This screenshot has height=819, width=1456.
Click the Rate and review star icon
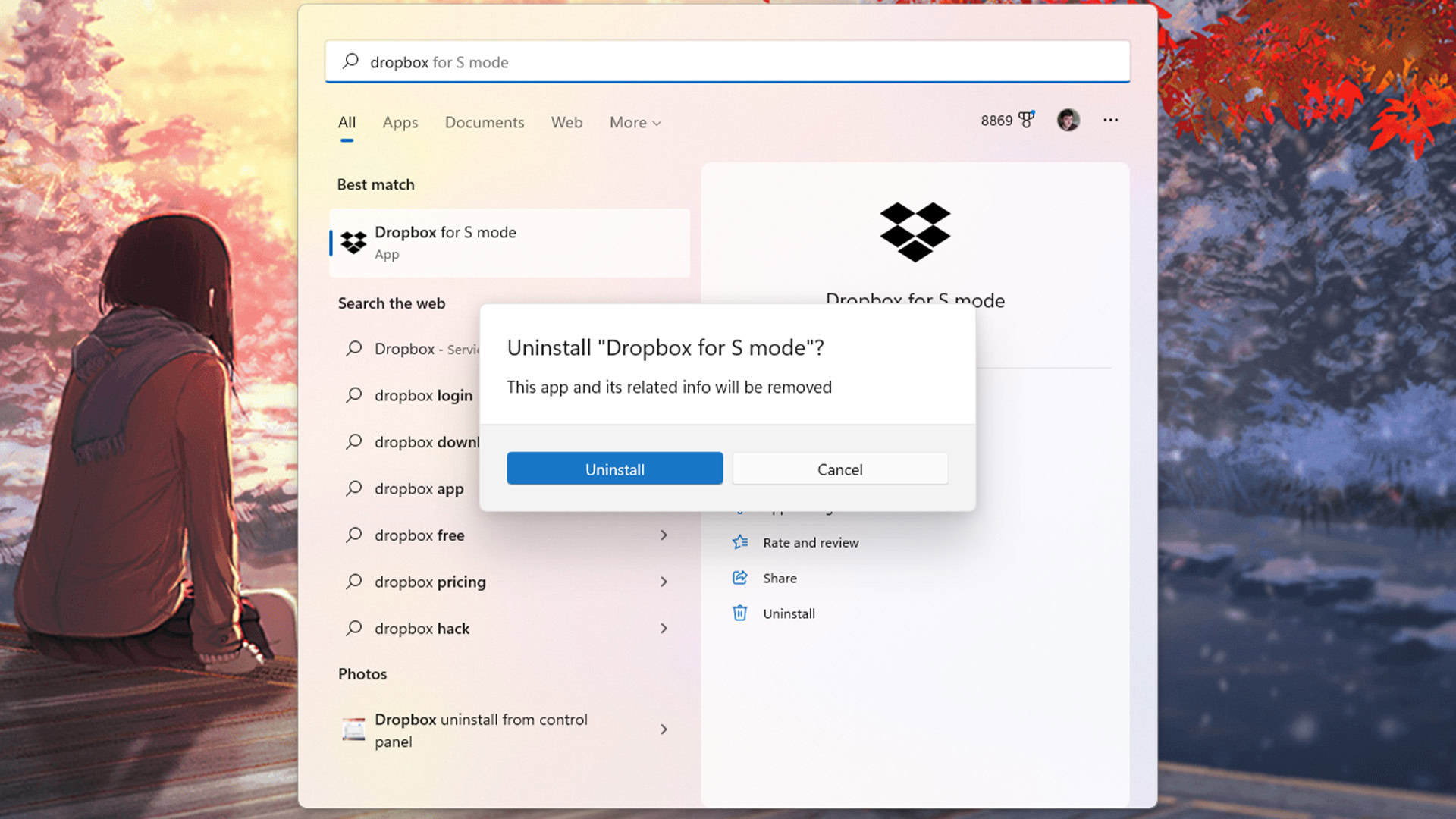point(739,541)
